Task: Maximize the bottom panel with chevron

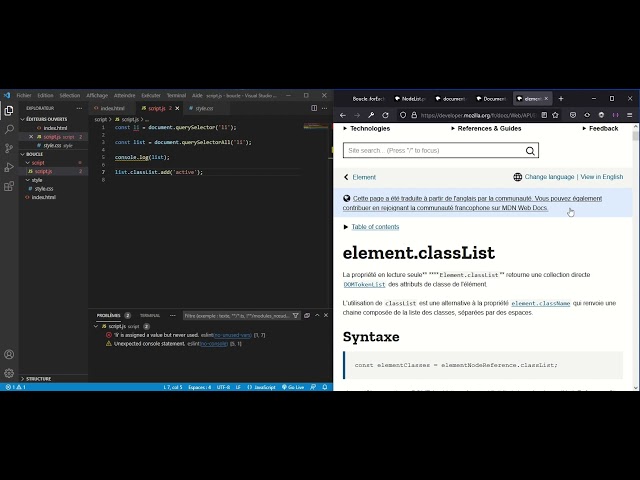Action: [317, 316]
